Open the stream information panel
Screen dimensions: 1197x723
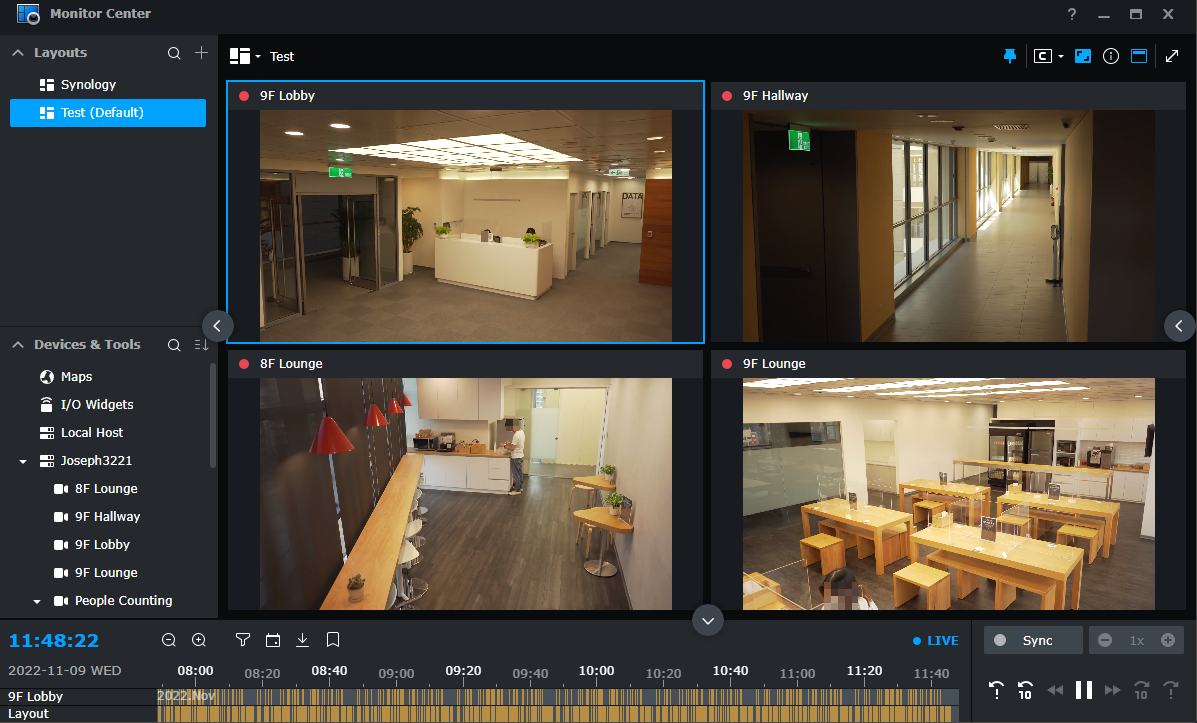[1111, 56]
